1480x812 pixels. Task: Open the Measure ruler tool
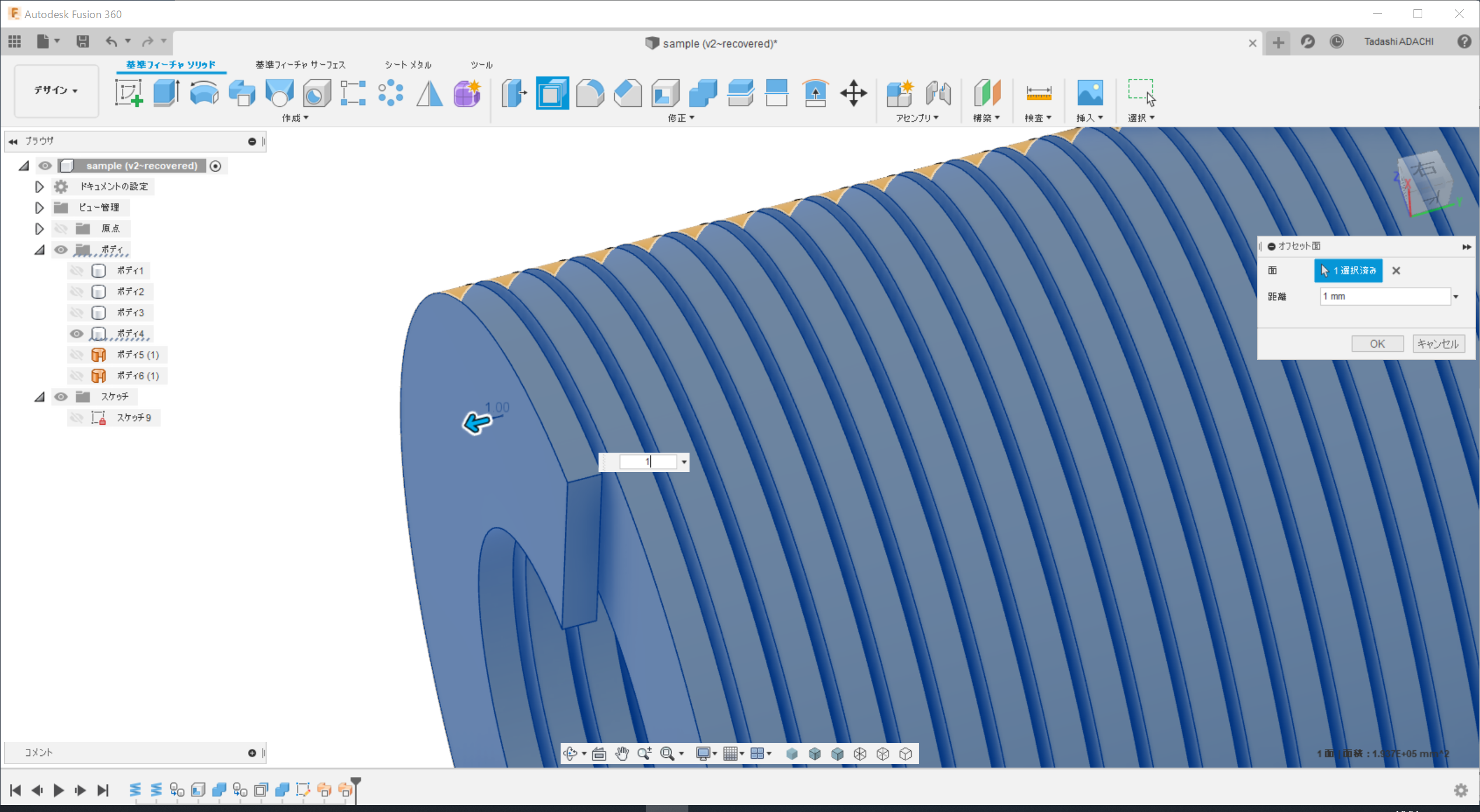(x=1038, y=93)
